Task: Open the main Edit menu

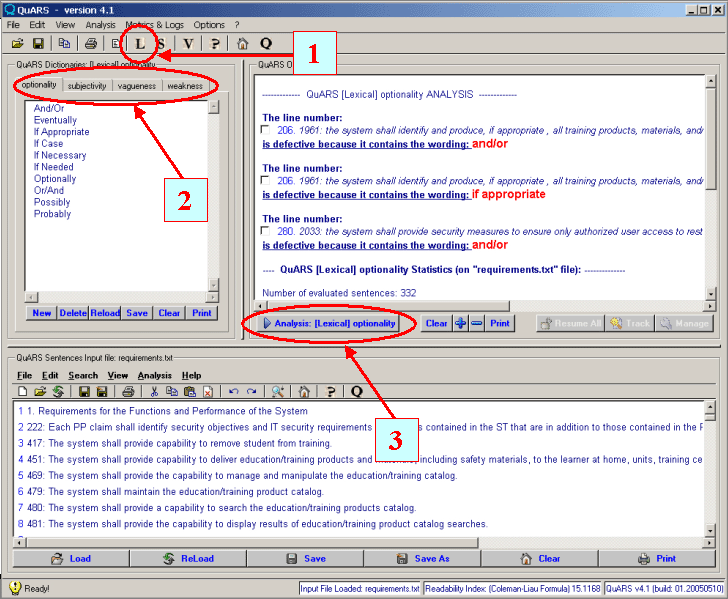Action: tap(37, 25)
